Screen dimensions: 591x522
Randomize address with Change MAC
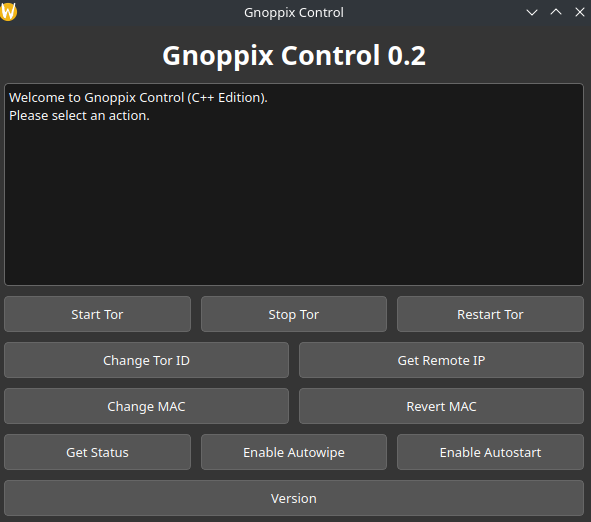[146, 406]
